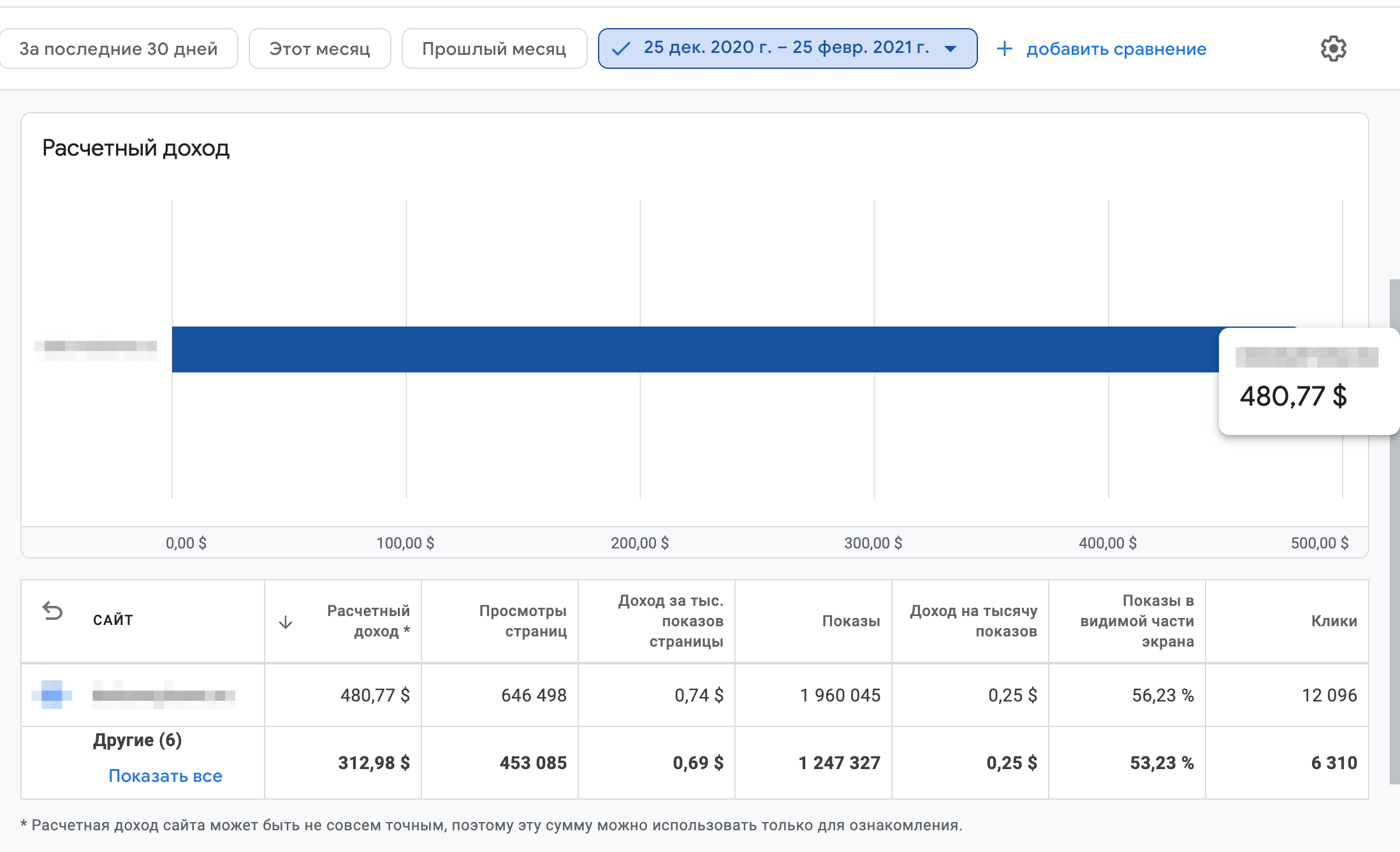Sort by Показы column header
Viewport: 1400px width, 852px height.
pos(850,621)
